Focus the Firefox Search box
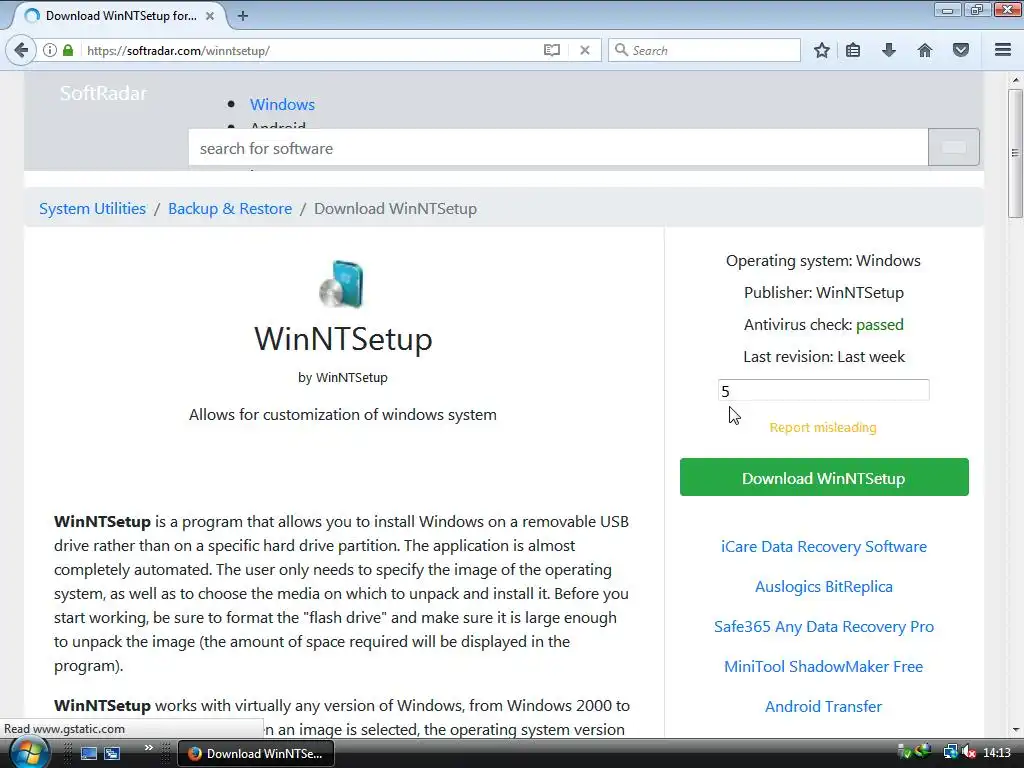The width and height of the screenshot is (1024, 768). point(704,50)
